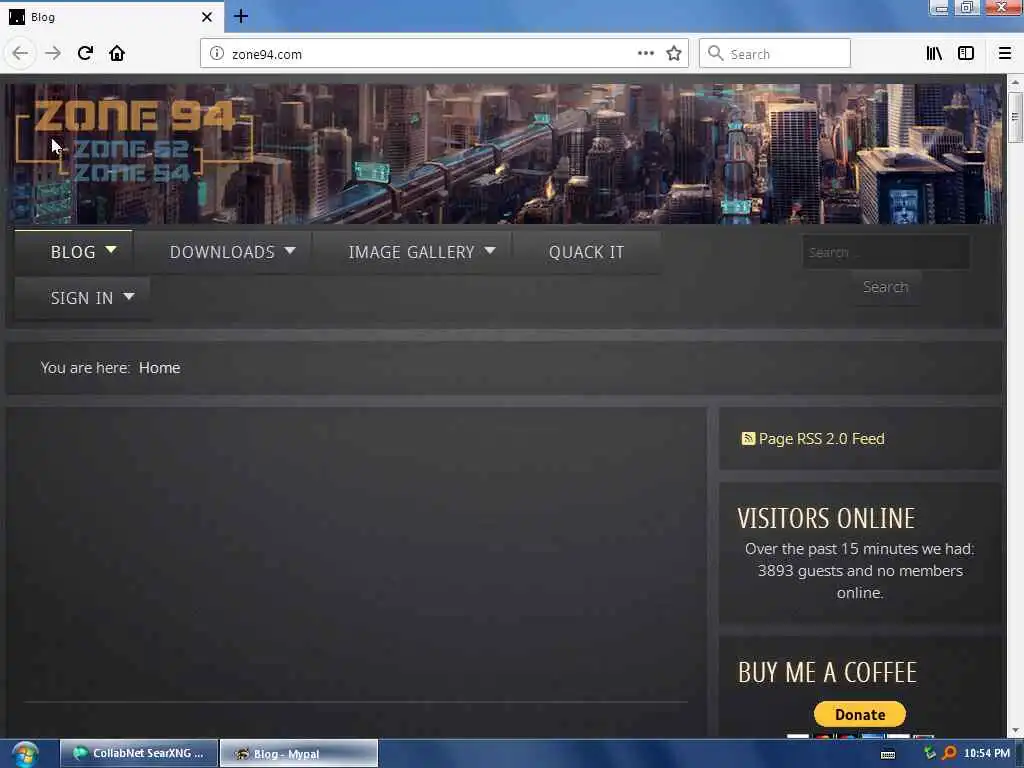Click the site Search button
The height and width of the screenshot is (768, 1024).
tap(886, 287)
